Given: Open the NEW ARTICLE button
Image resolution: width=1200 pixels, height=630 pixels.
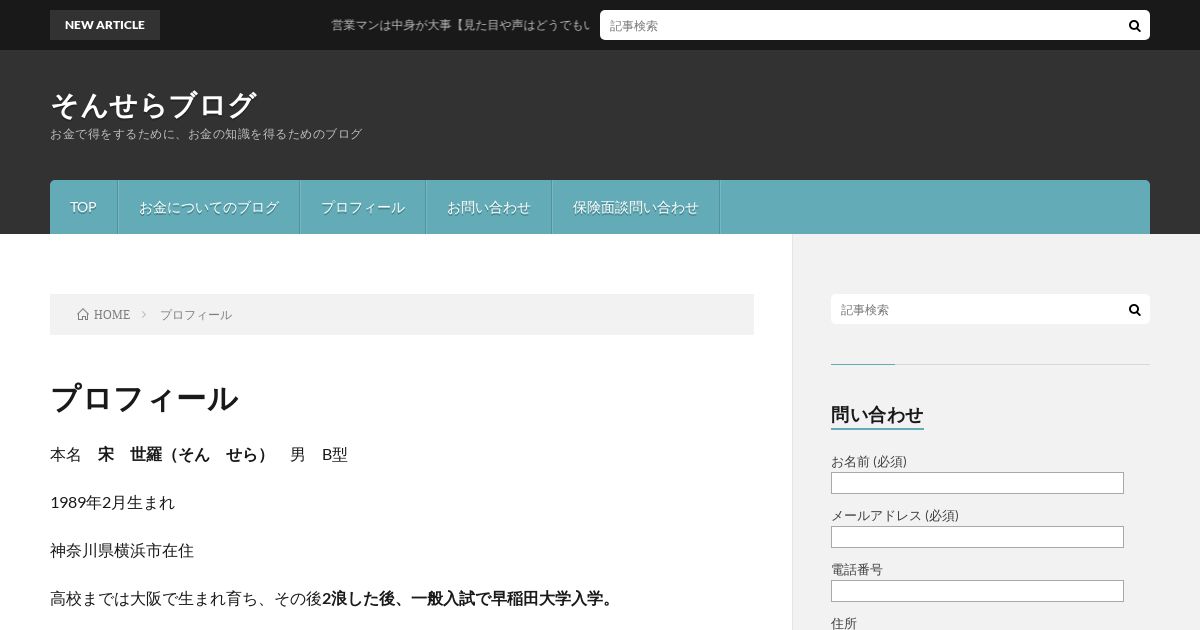Looking at the screenshot, I should (x=105, y=25).
